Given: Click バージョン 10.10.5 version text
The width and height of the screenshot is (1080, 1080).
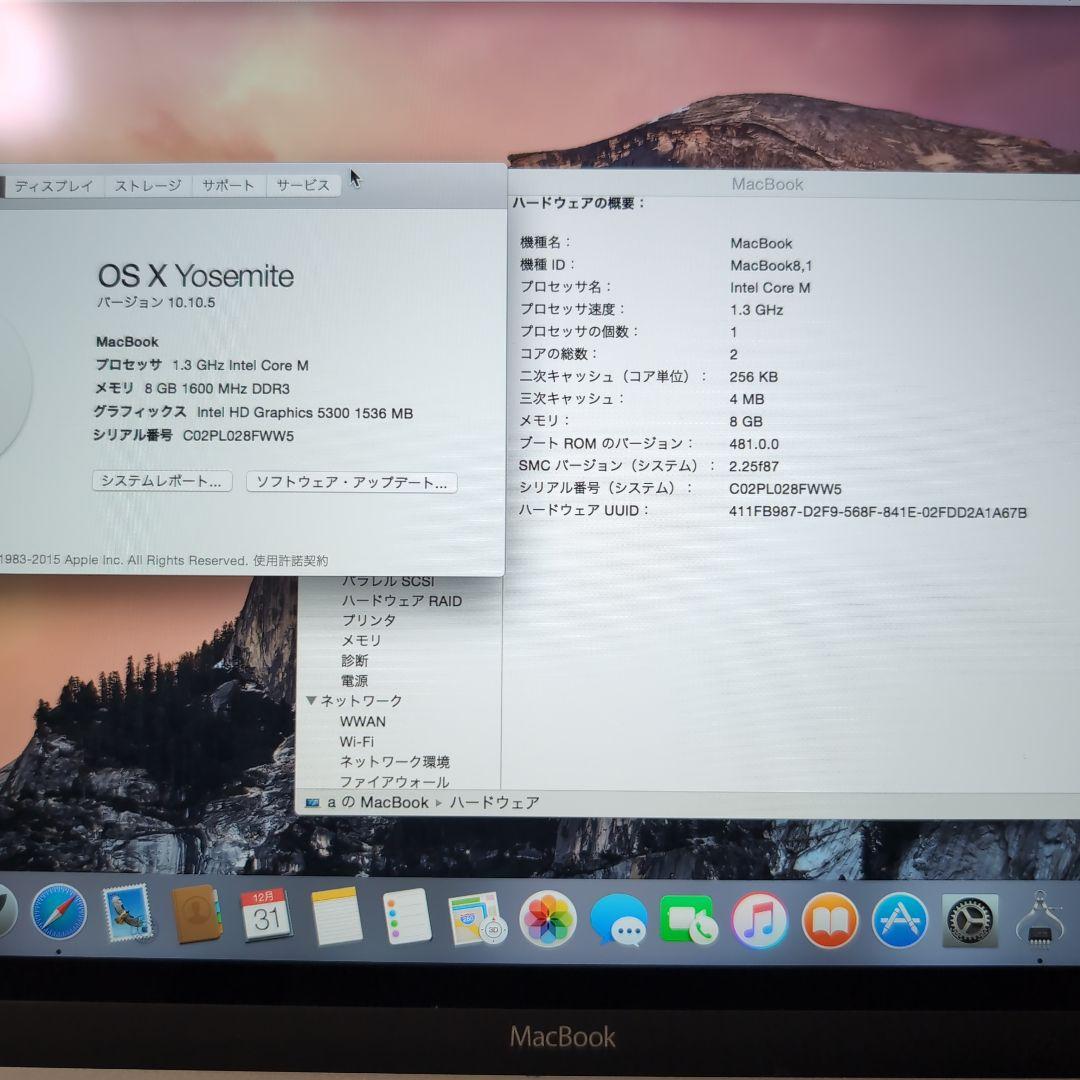Looking at the screenshot, I should tap(156, 302).
